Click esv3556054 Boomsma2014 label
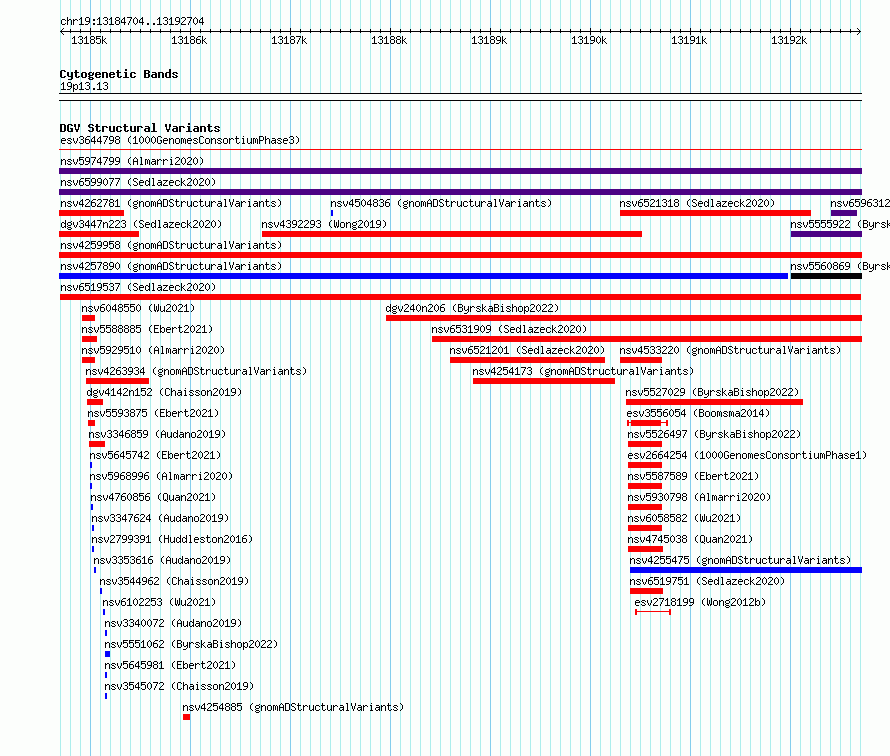Image resolution: width=890 pixels, height=756 pixels. tap(698, 413)
